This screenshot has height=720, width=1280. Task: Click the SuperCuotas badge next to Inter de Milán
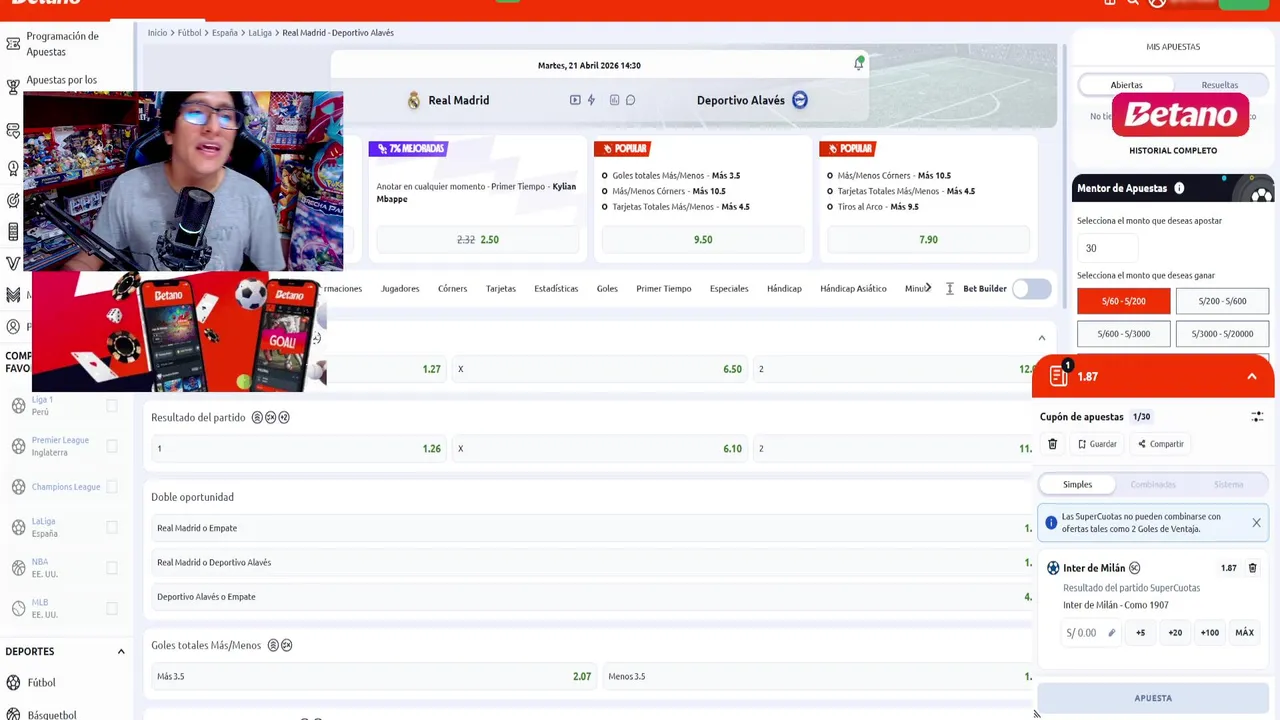[1134, 568]
